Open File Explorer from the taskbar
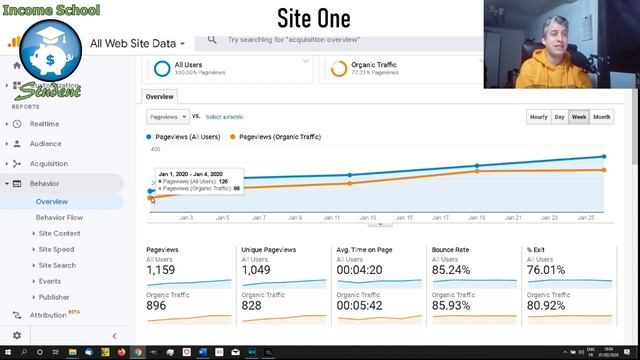The image size is (640, 360). [x=73, y=352]
